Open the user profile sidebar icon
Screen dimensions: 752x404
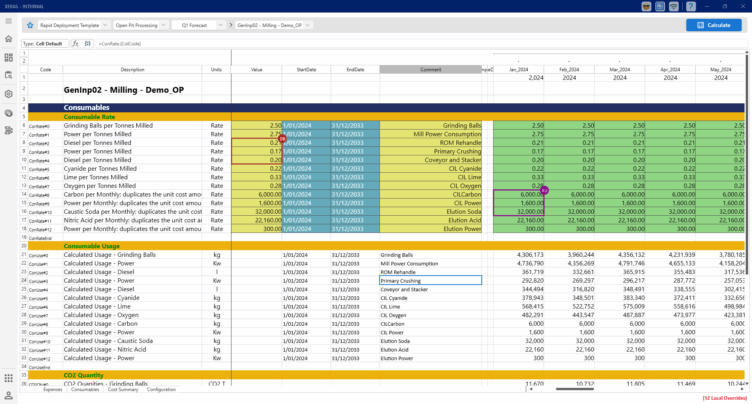click(x=9, y=395)
